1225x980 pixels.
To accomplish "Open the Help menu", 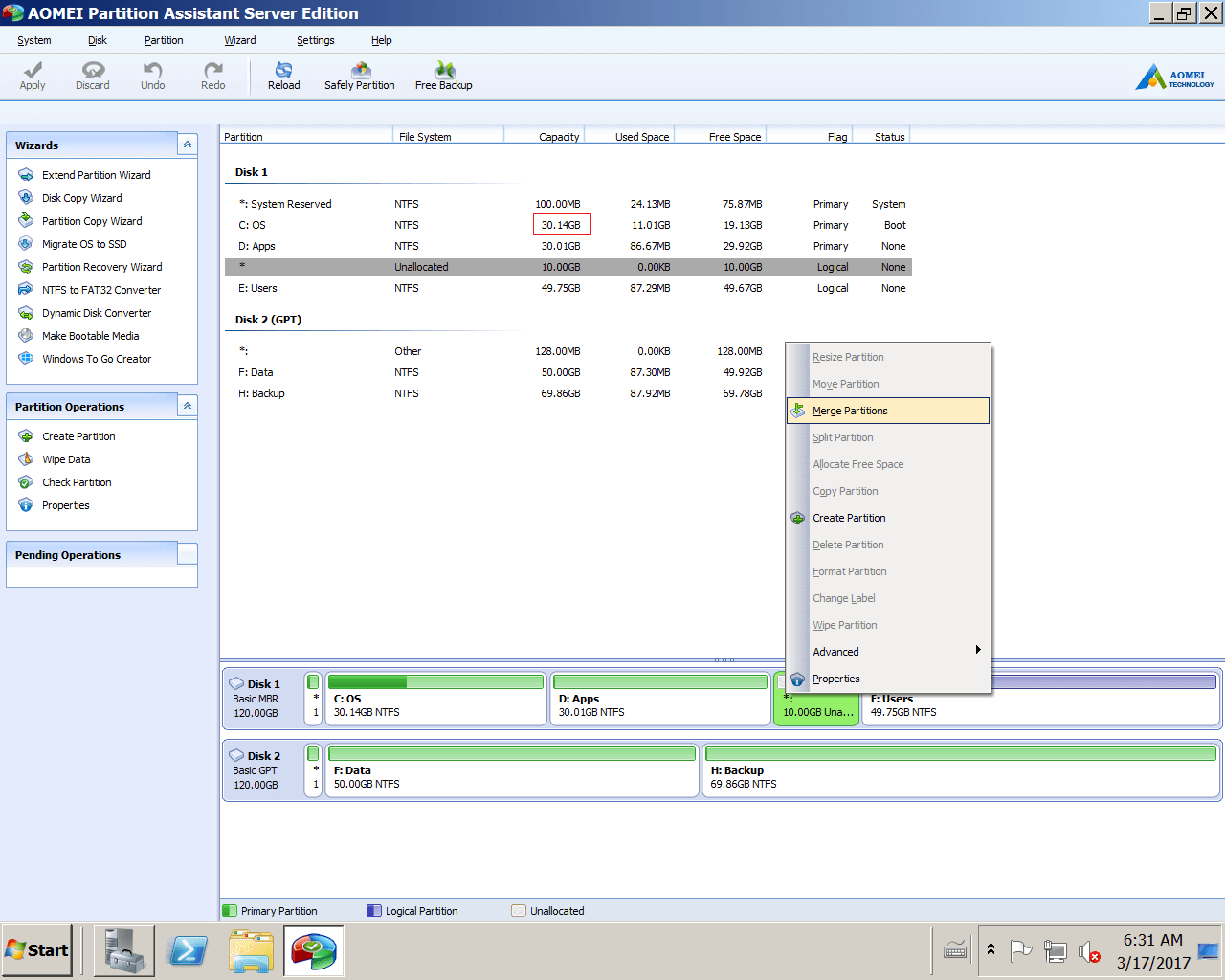I will click(382, 40).
